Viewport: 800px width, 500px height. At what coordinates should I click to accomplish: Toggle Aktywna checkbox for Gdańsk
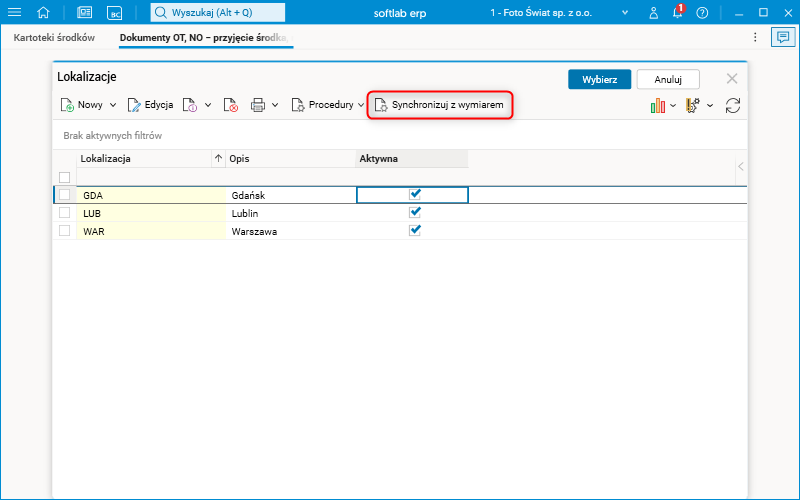coord(415,194)
